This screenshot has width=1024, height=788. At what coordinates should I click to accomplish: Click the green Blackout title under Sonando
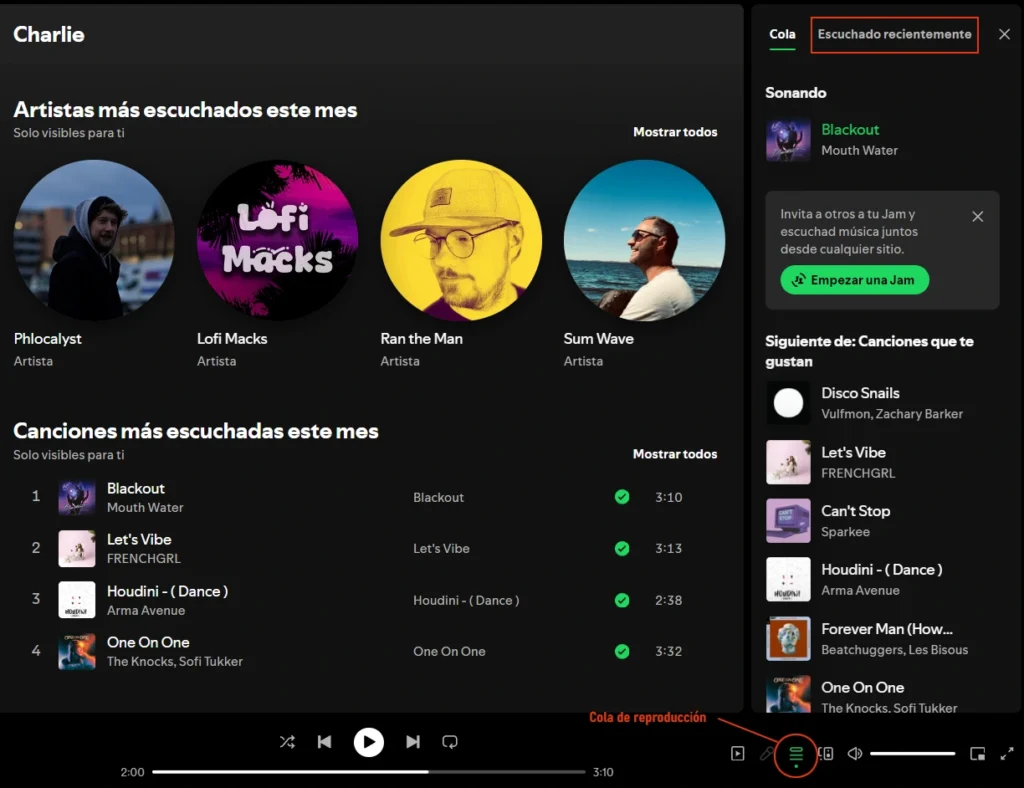point(850,129)
